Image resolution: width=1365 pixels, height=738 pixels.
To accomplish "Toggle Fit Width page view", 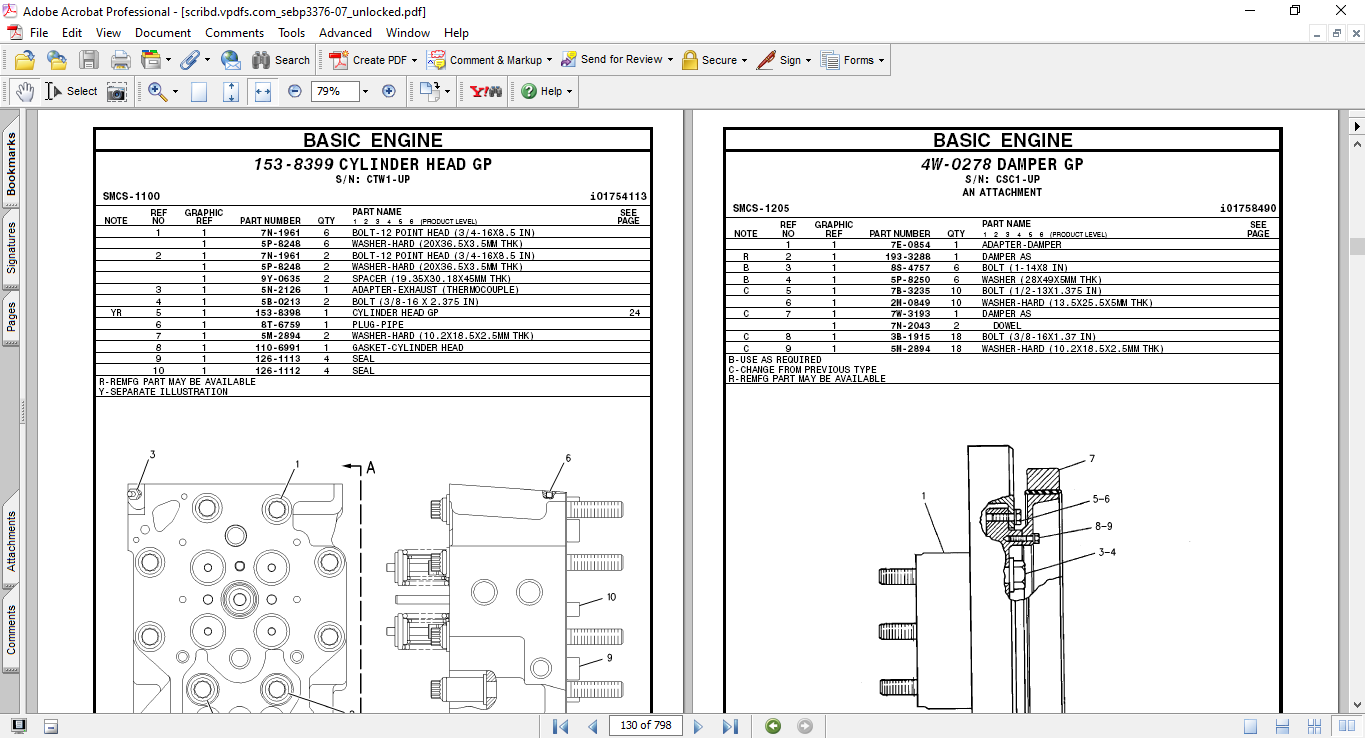I will (x=263, y=91).
